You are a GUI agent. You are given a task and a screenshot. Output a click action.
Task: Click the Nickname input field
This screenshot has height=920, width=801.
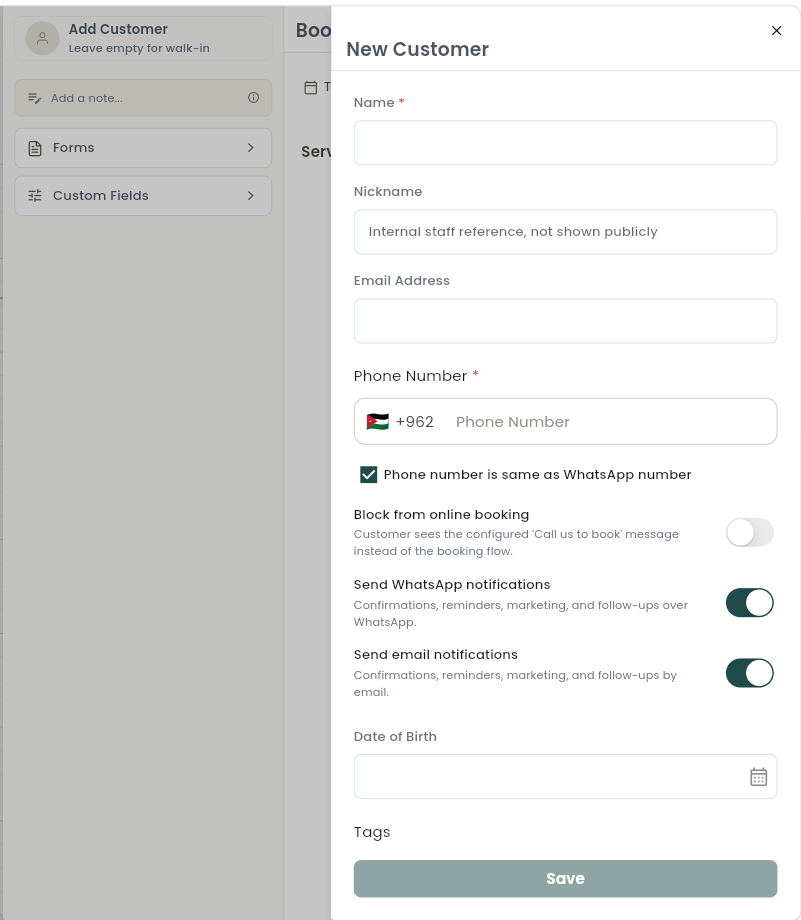(x=565, y=232)
